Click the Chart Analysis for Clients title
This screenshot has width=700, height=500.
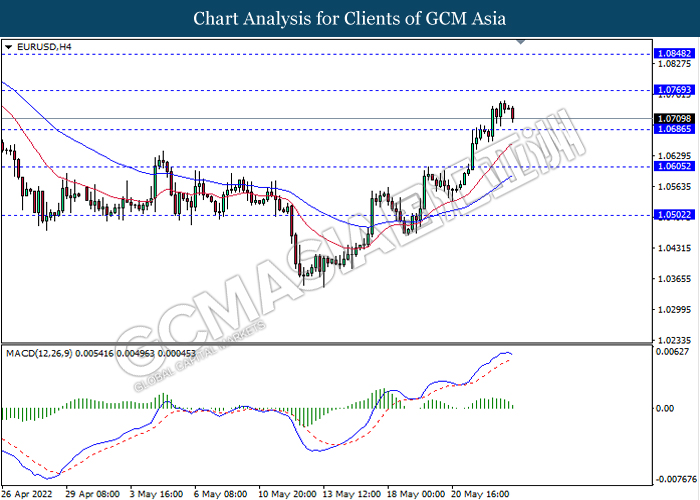coord(350,18)
